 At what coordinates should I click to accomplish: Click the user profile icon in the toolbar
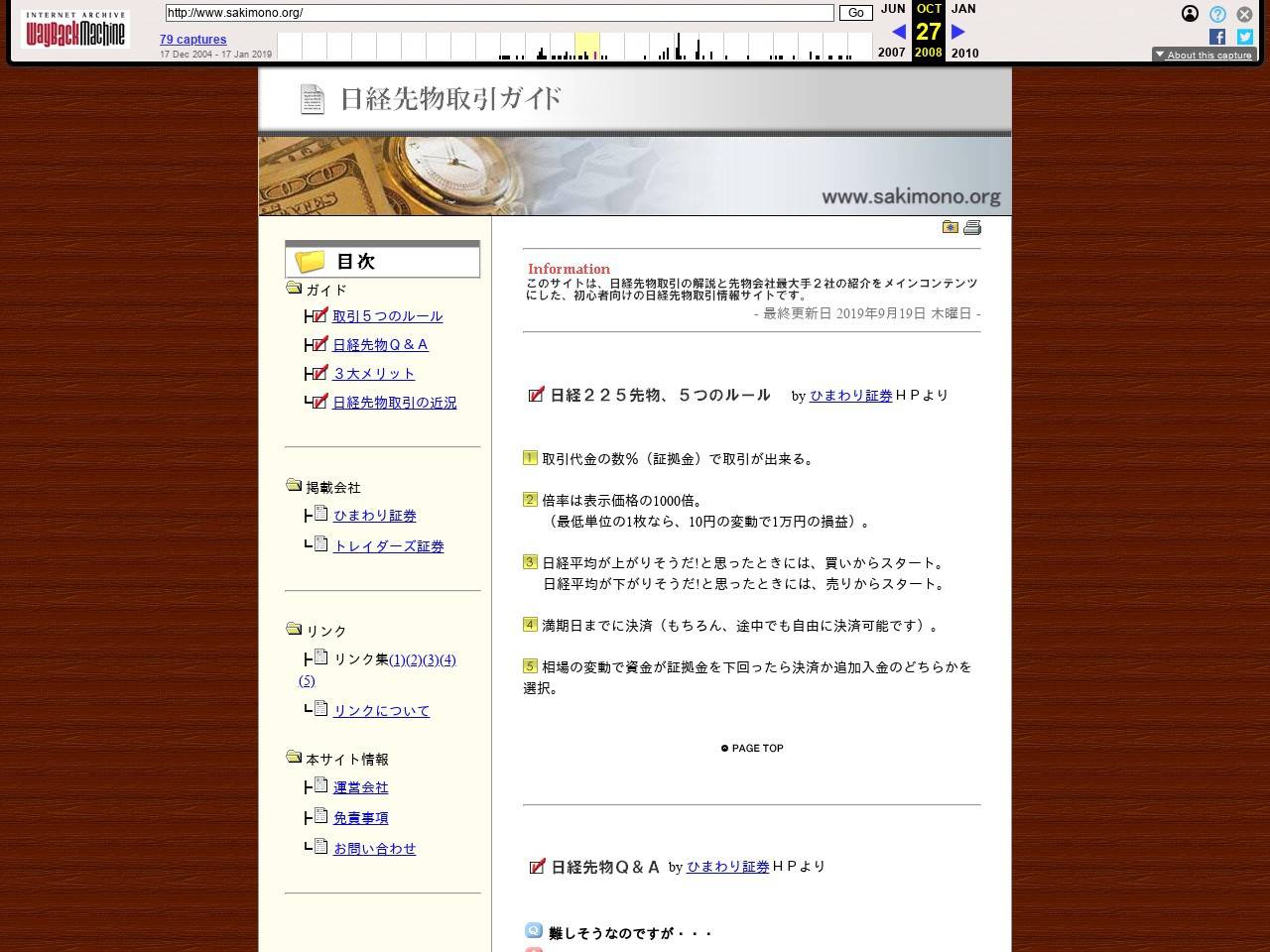(x=1189, y=14)
